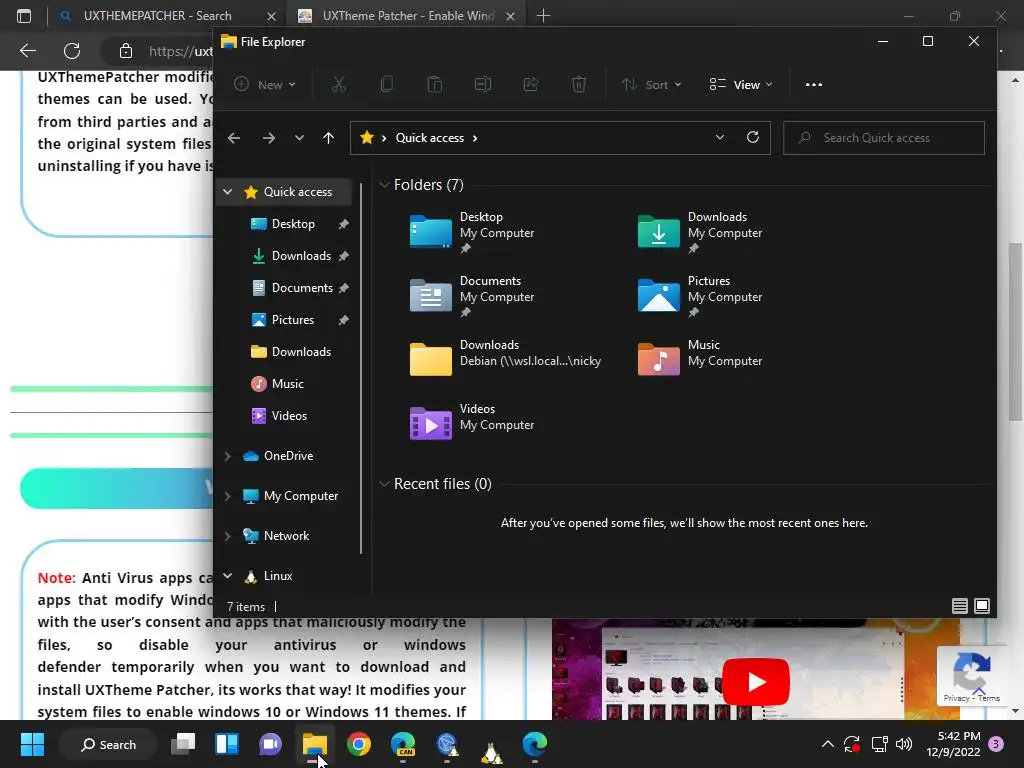The width and height of the screenshot is (1024, 768).
Task: Select OneDrive in navigation pane
Action: tap(286, 456)
